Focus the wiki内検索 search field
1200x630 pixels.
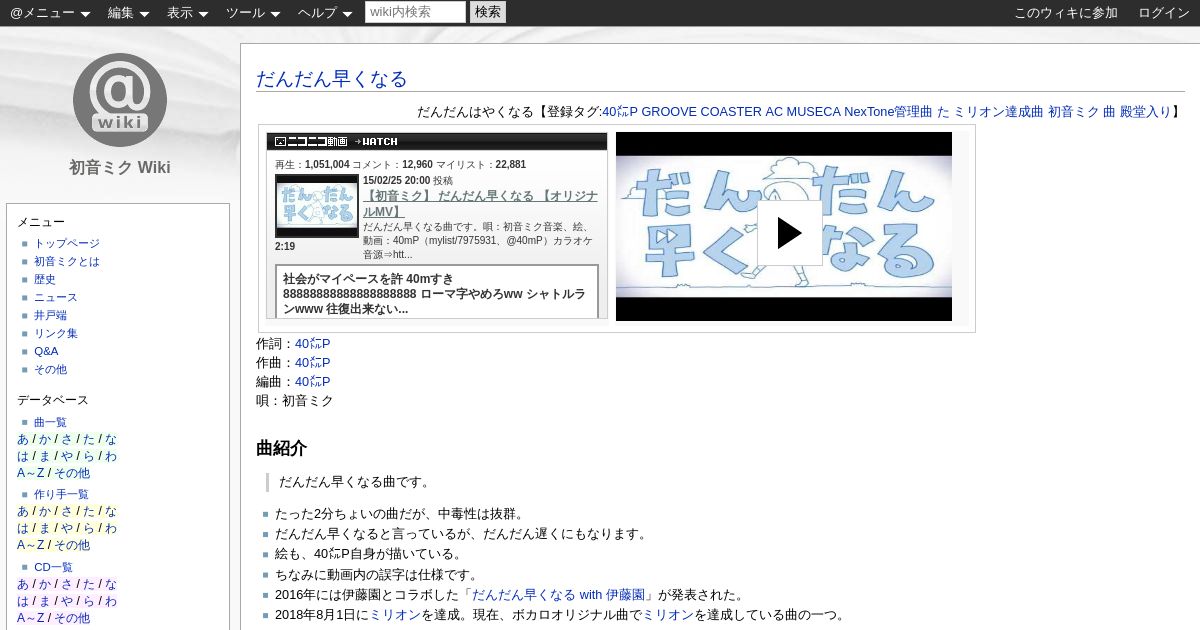415,12
